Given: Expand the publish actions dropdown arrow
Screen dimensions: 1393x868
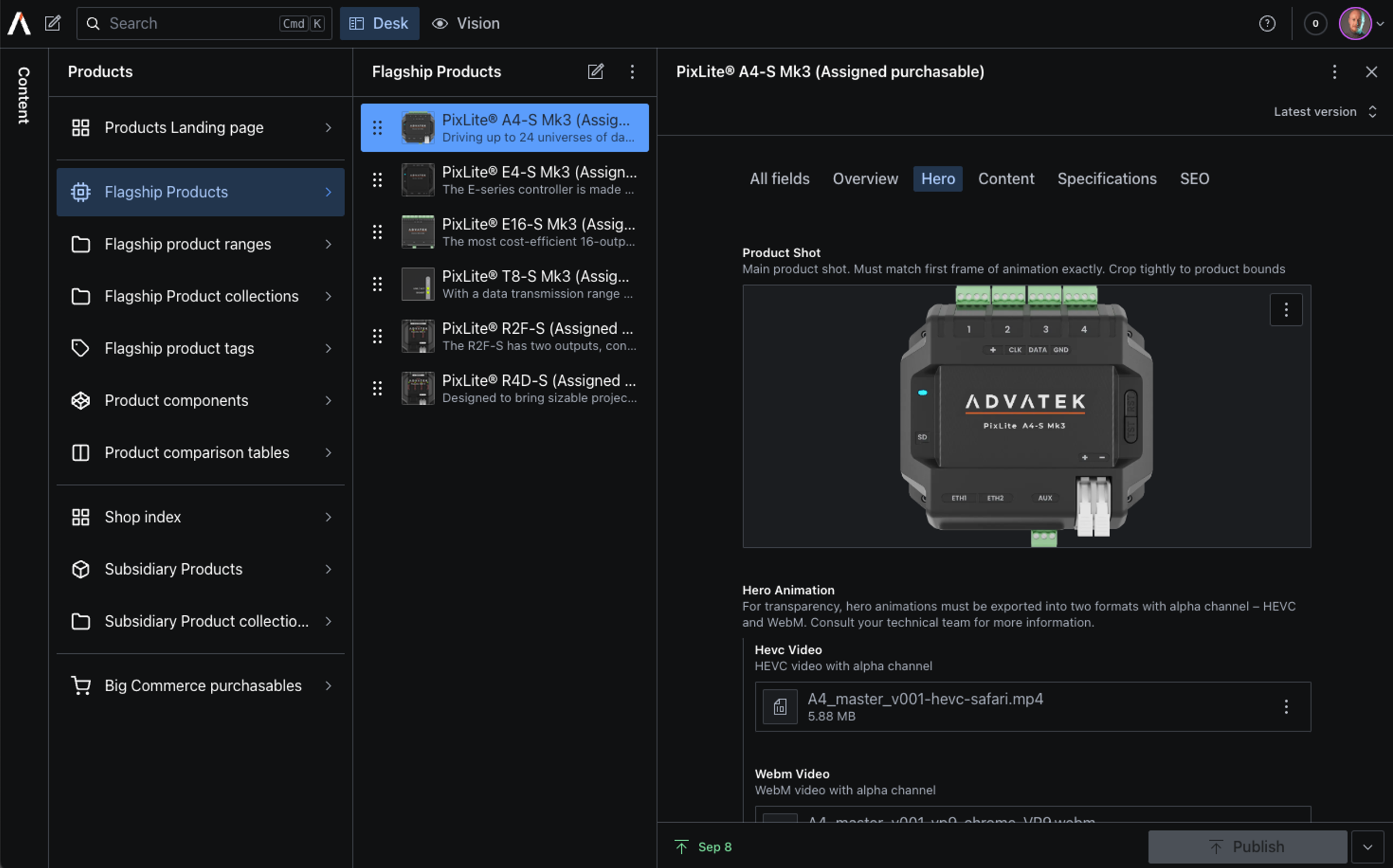Looking at the screenshot, I should (x=1367, y=847).
